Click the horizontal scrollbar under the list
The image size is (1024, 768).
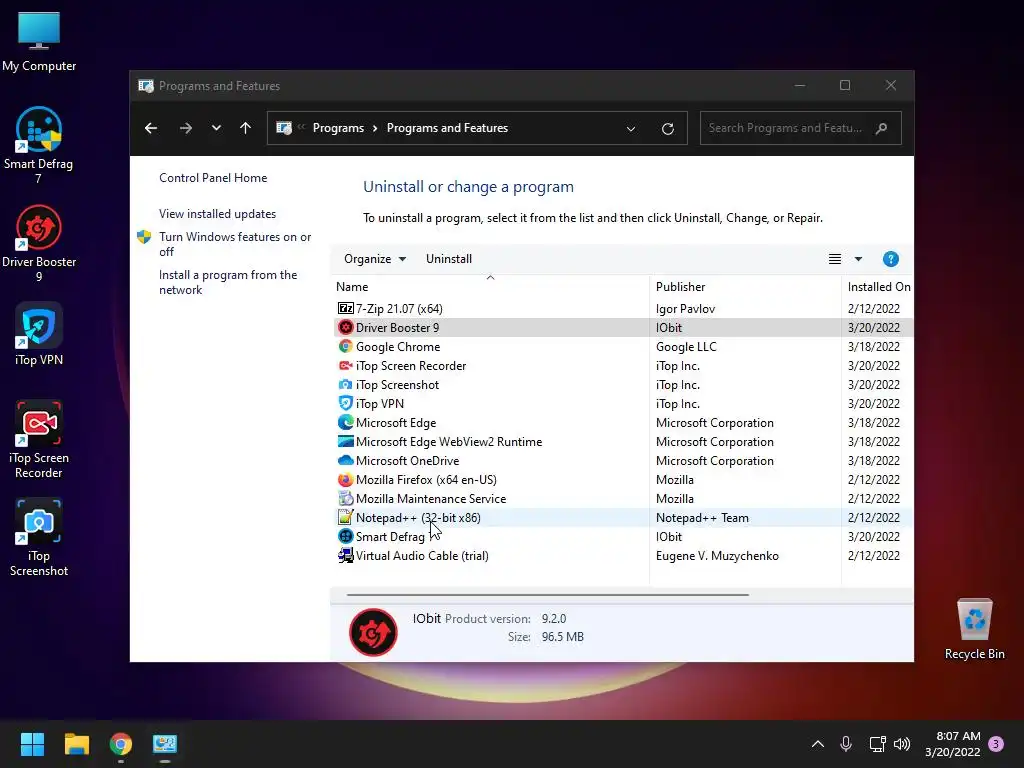click(547, 595)
